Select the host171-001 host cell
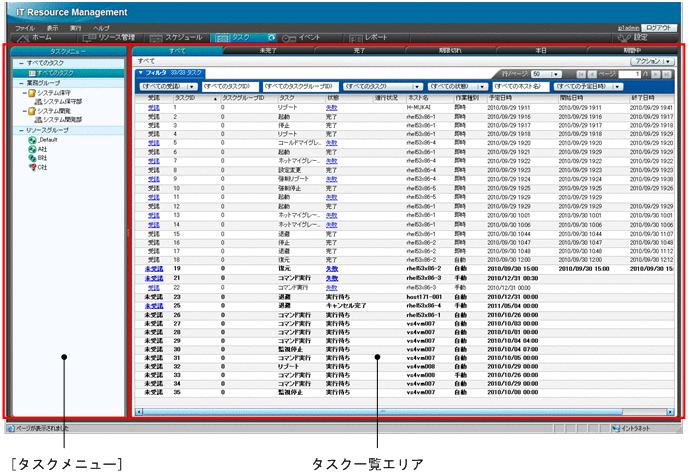The image size is (688, 476). pos(424,297)
